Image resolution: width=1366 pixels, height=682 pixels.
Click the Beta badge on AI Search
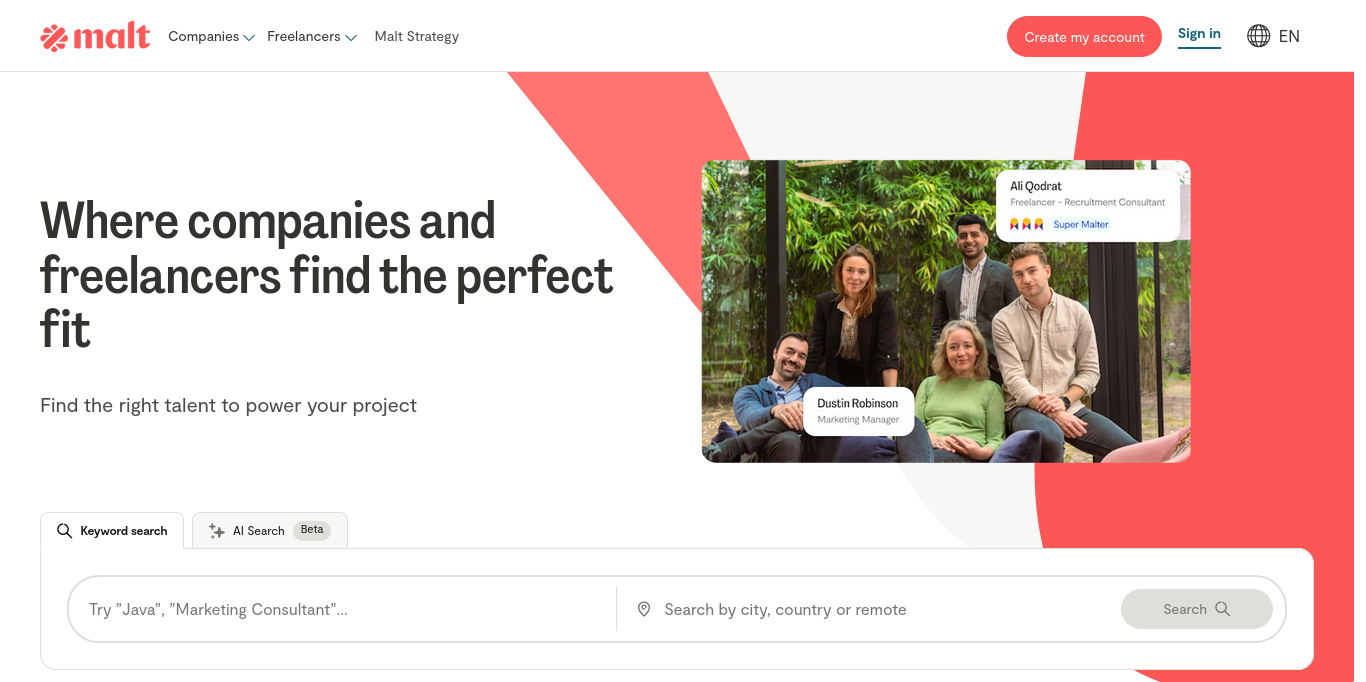(x=312, y=530)
